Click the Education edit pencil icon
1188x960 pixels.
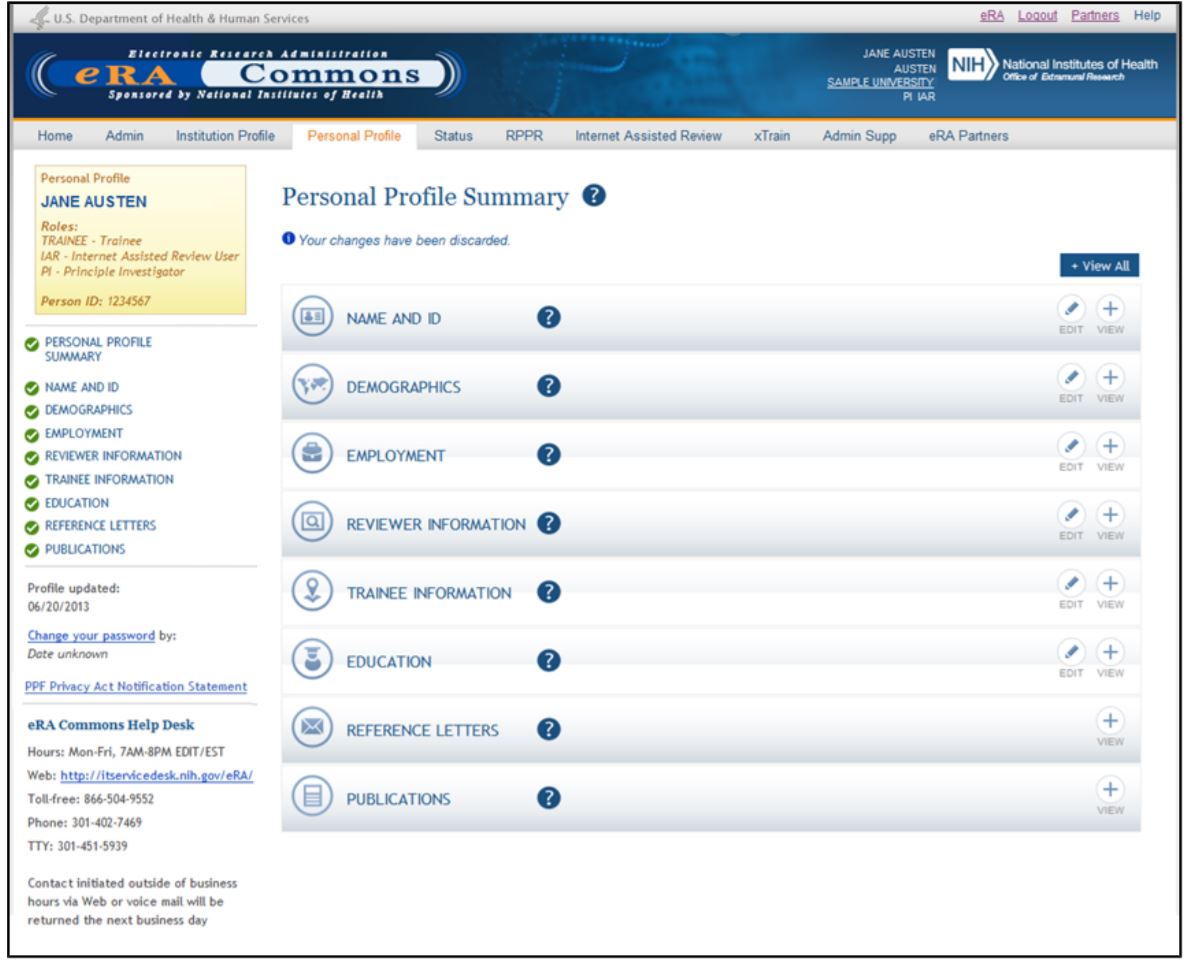click(1071, 652)
